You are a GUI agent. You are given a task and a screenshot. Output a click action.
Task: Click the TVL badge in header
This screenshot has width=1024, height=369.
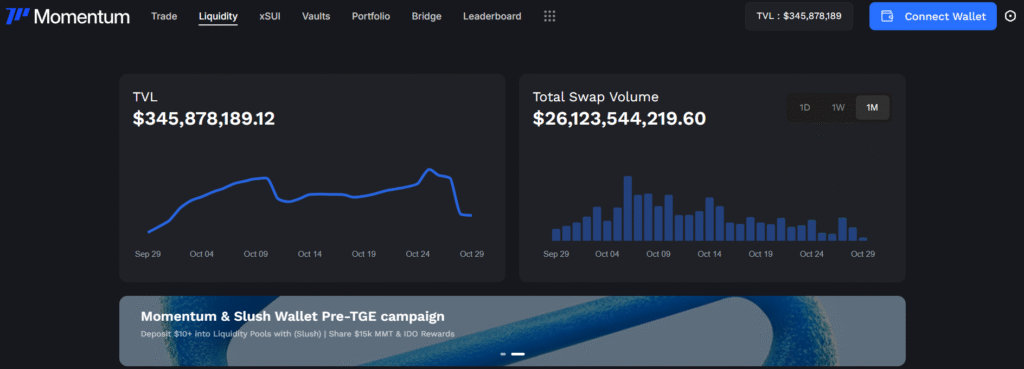pos(799,16)
